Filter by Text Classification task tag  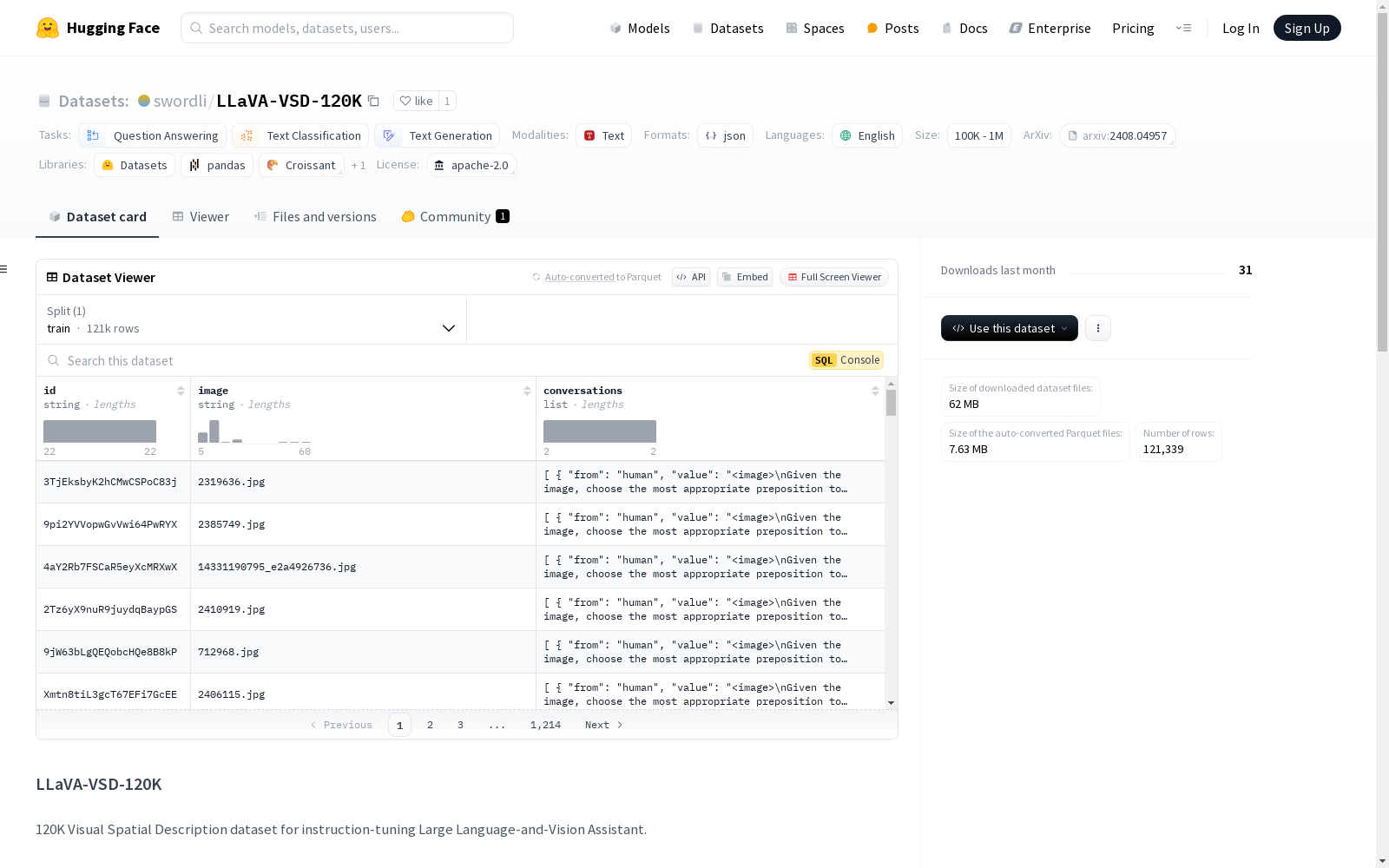point(300,135)
